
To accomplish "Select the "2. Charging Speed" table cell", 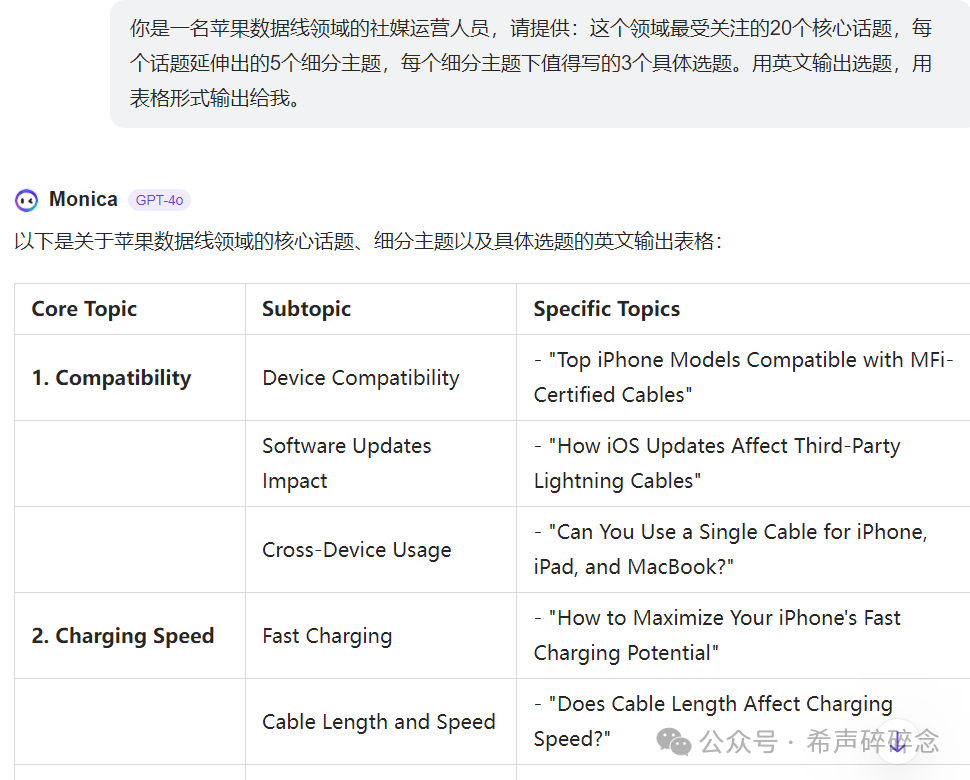I will (123, 636).
